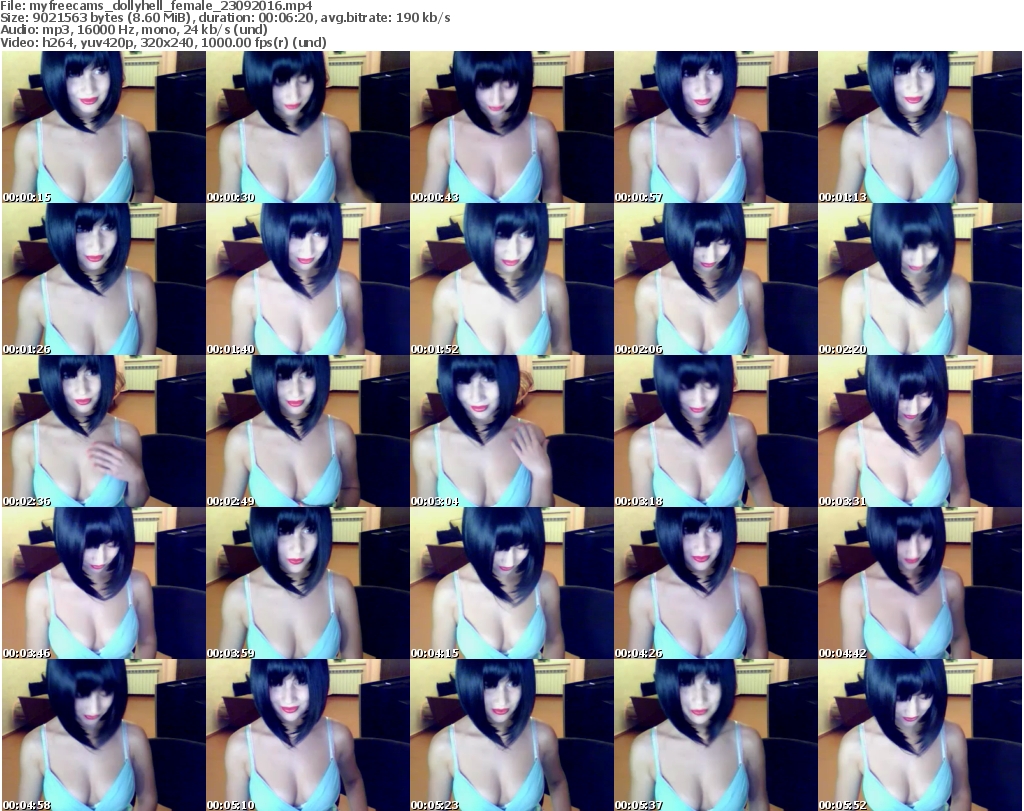Select the thumbnail stamped 00:00:43
1024x811 pixels.
(x=511, y=127)
